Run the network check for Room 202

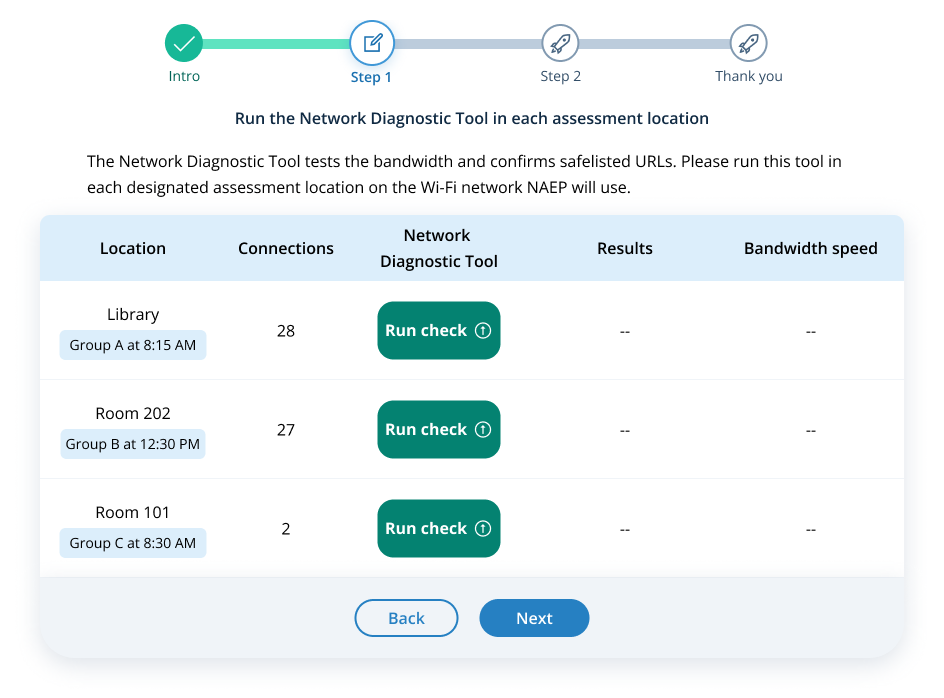(x=427, y=430)
